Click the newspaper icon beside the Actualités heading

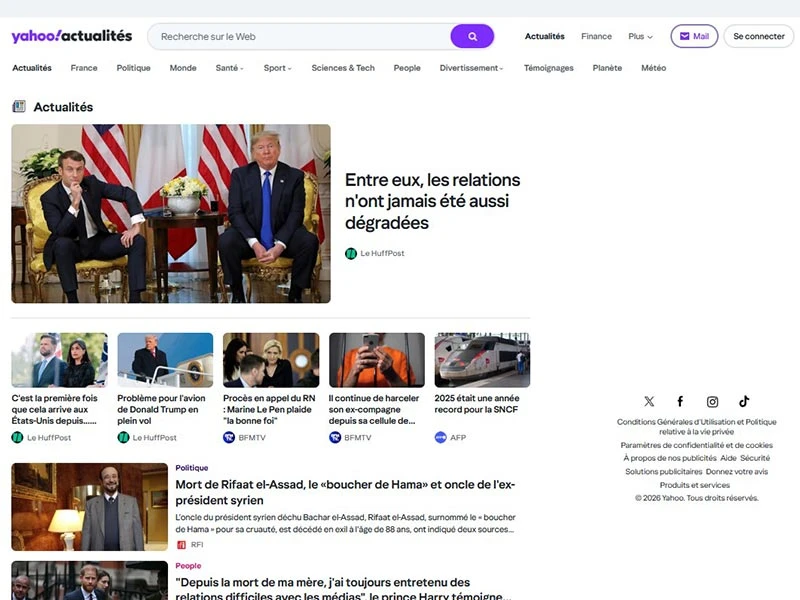[x=17, y=106]
